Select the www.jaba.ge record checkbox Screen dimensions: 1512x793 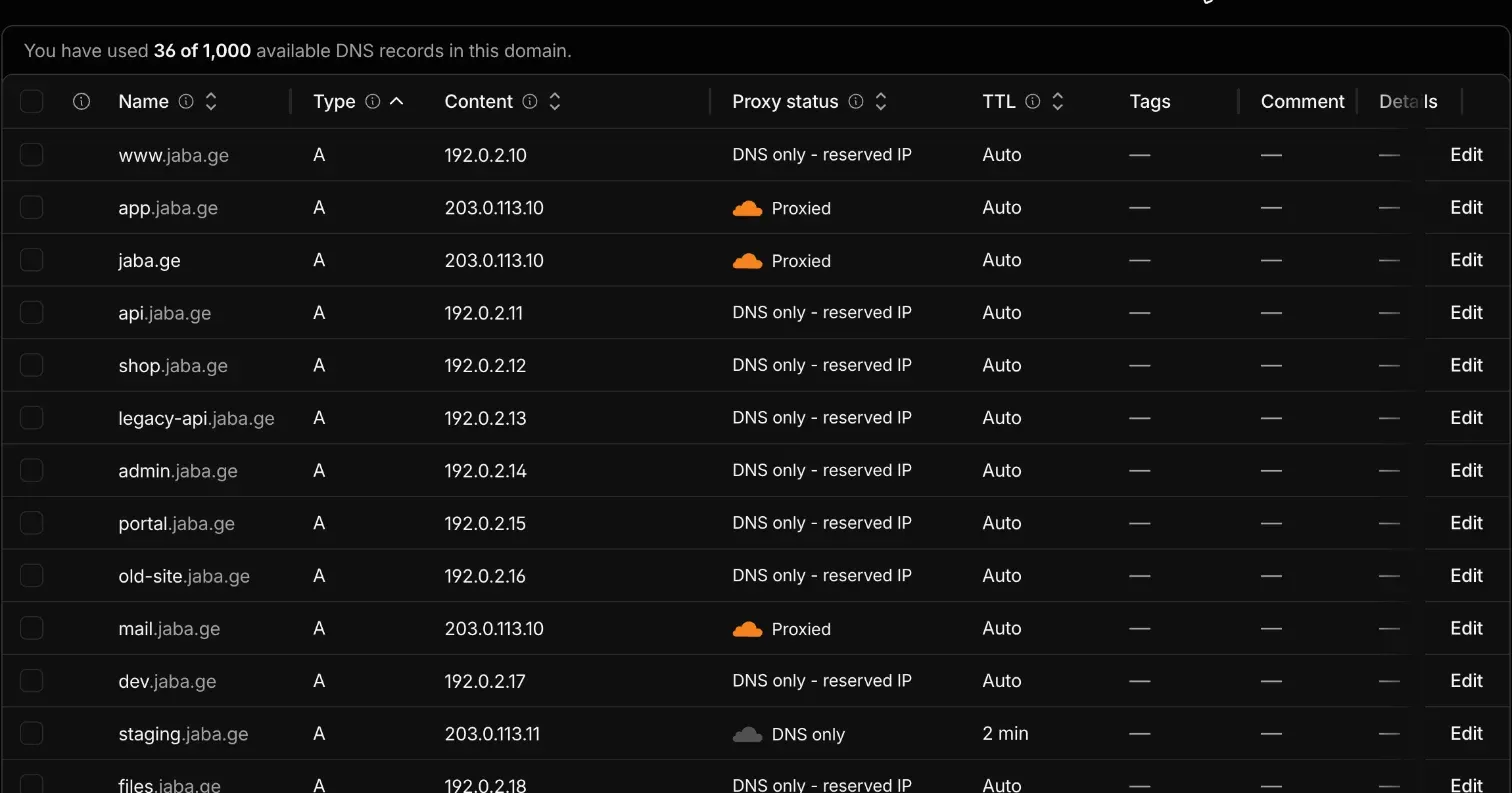coord(32,155)
